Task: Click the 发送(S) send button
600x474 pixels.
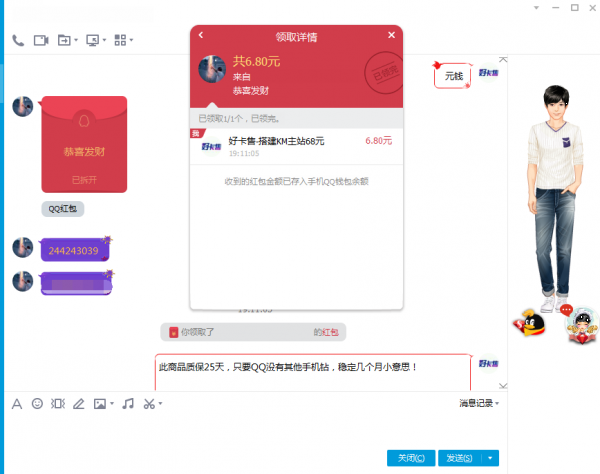Action: [459, 458]
